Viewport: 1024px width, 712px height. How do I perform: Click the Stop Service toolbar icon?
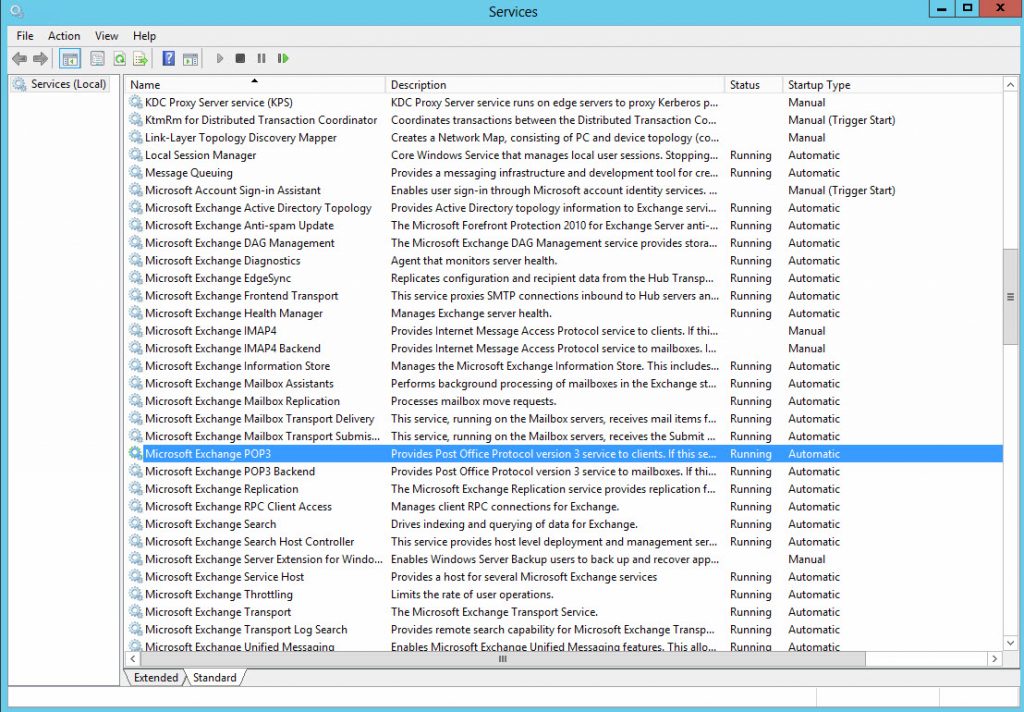(x=240, y=59)
